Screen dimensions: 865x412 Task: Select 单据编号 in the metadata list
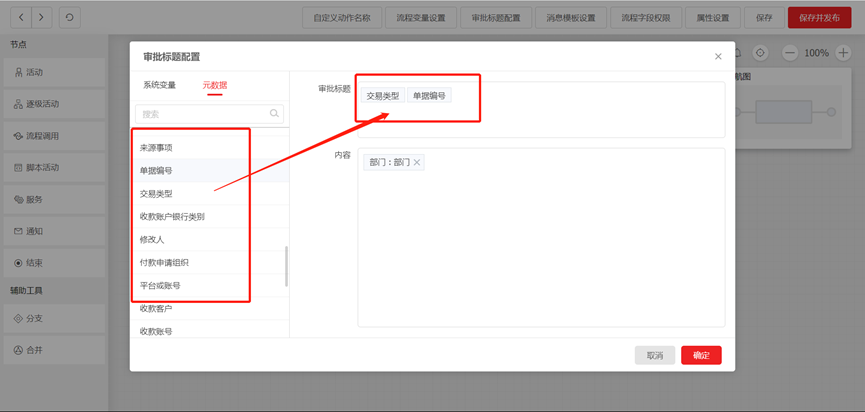pos(156,171)
